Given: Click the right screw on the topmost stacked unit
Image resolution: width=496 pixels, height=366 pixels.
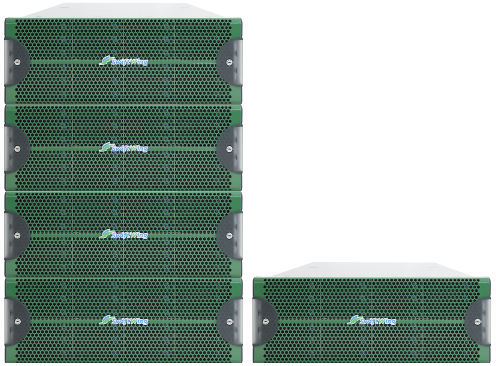Looking at the screenshot, I should coord(229,62).
